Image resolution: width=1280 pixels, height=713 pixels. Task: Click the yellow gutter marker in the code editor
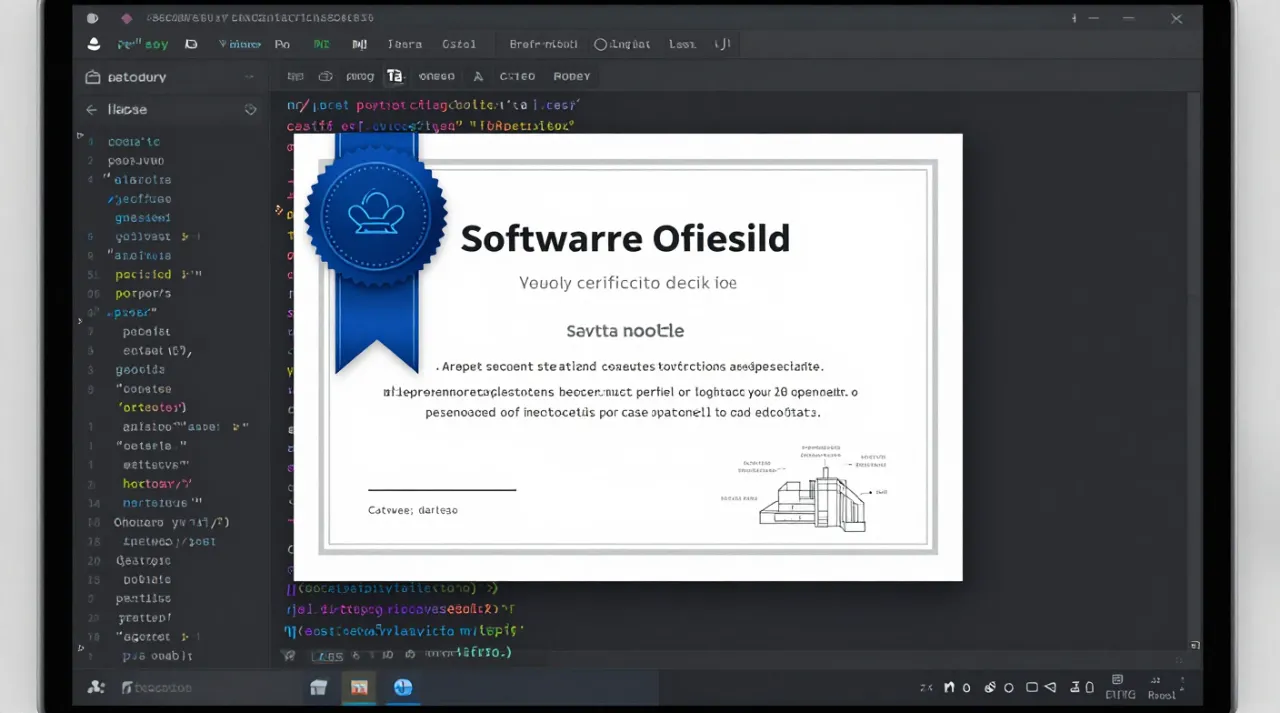(x=279, y=210)
